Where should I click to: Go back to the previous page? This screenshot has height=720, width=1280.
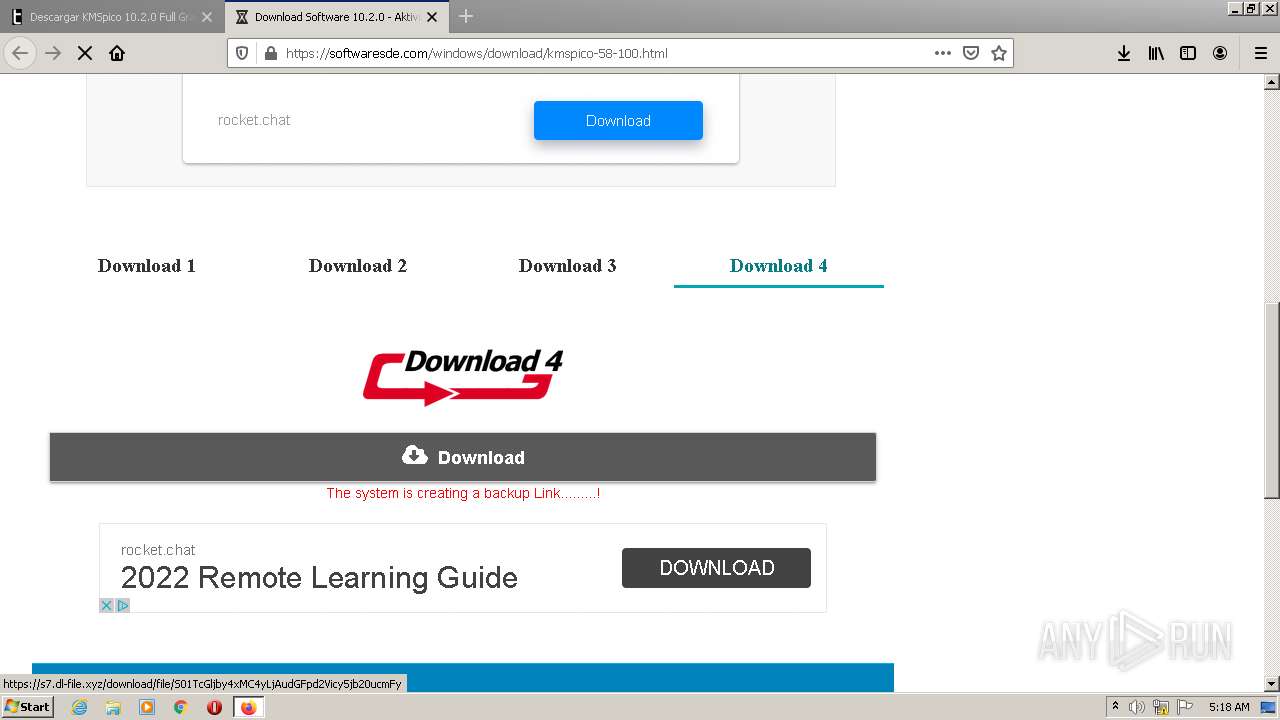click(x=20, y=53)
